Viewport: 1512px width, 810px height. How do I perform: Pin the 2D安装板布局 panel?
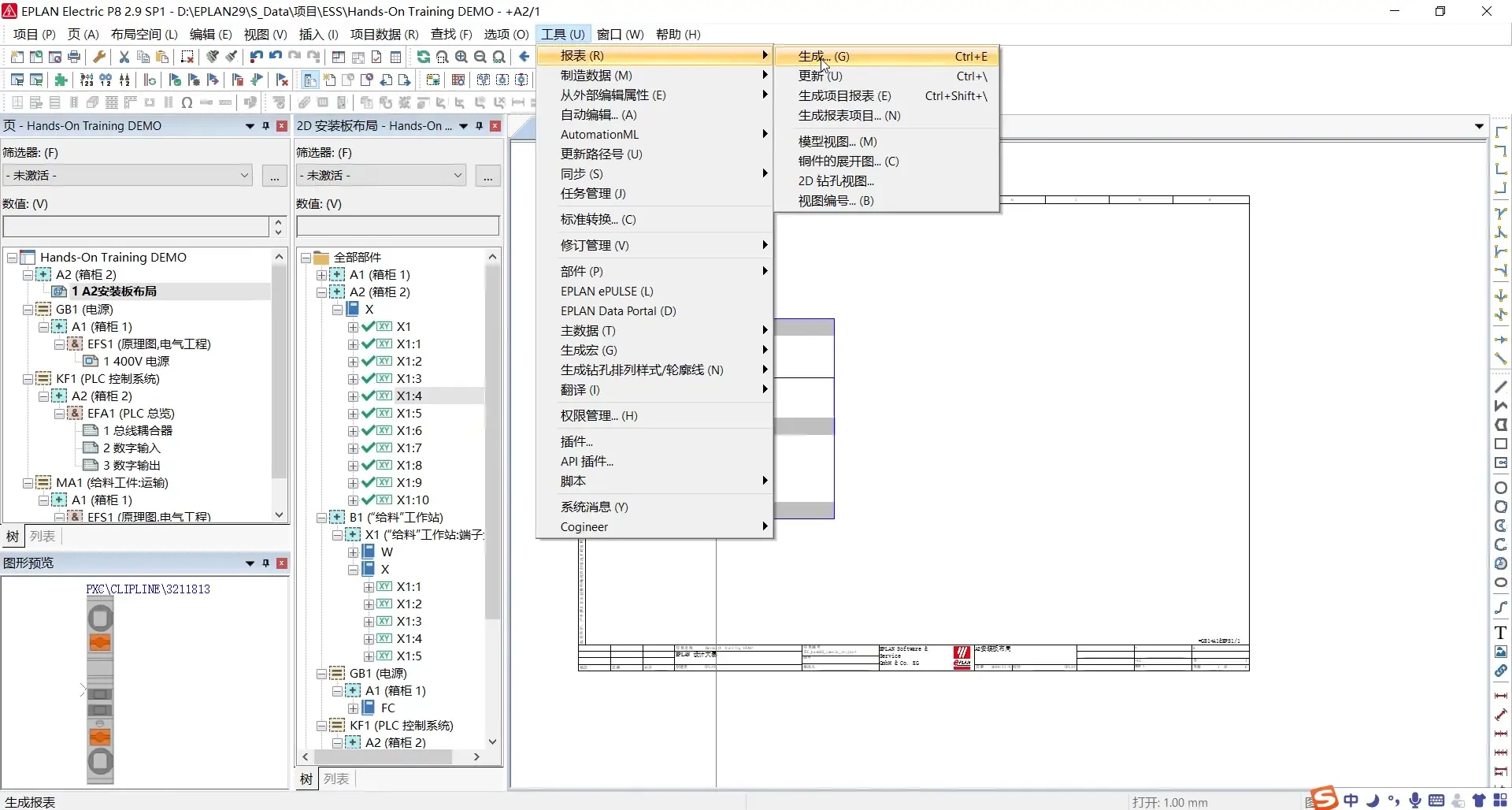tap(480, 126)
